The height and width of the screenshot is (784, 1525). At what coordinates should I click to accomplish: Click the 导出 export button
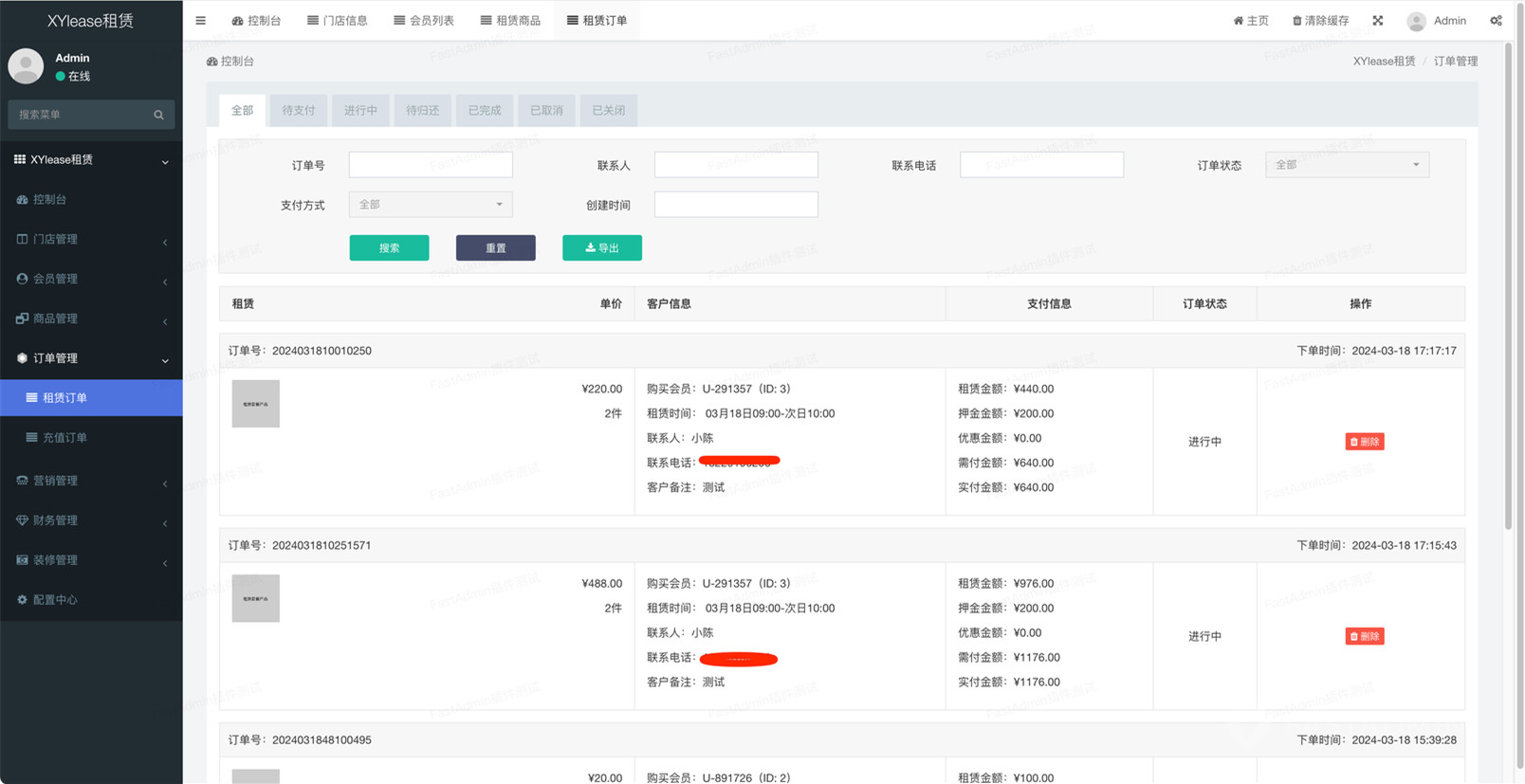click(602, 247)
